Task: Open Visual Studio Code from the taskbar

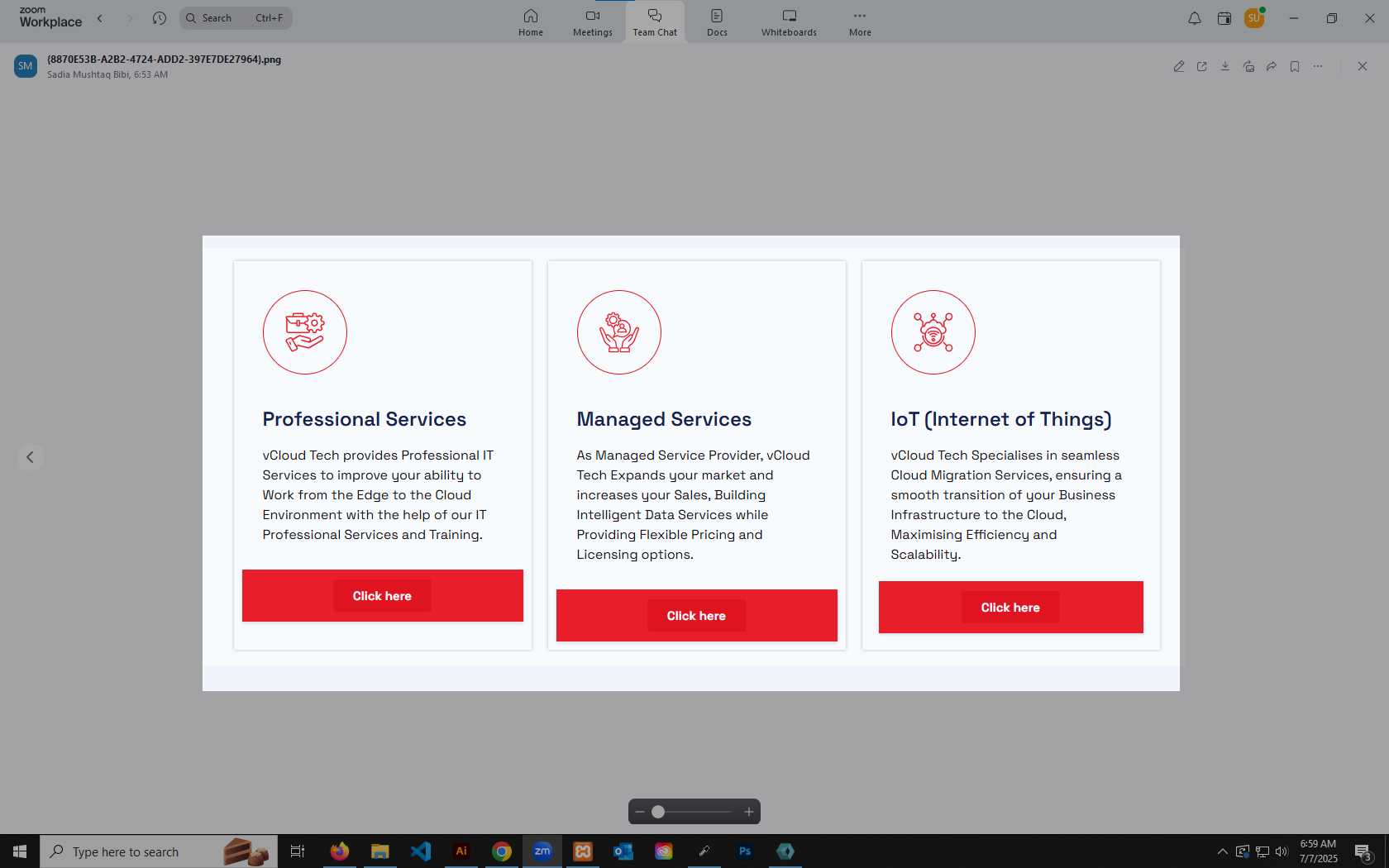Action: (421, 851)
